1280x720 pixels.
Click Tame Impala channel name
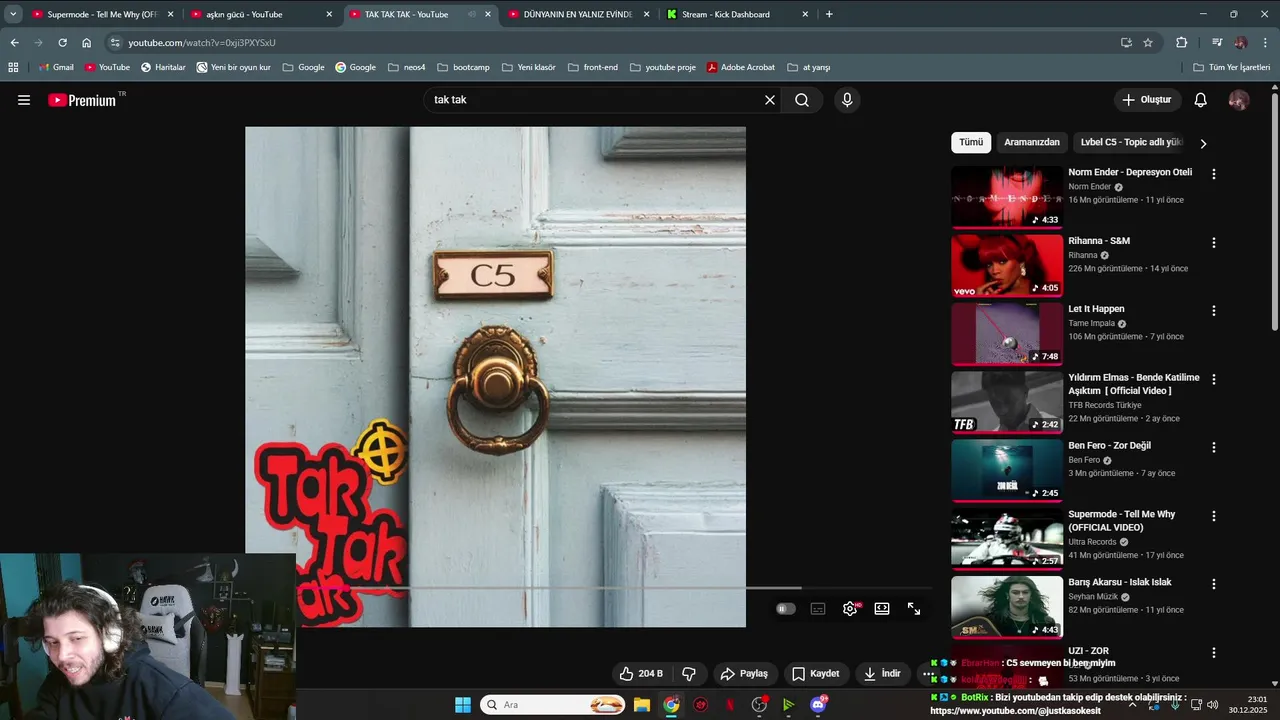click(1091, 323)
